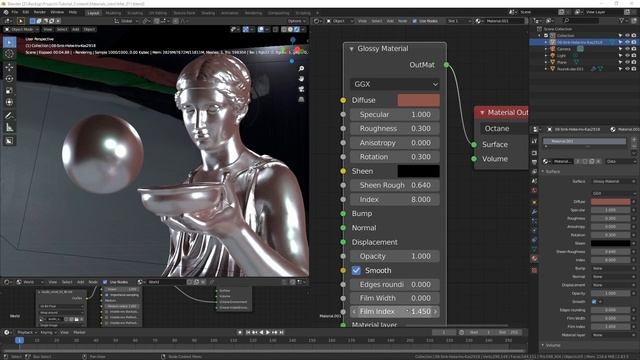Toggle Use Nodes checkbox in world node editor
The height and width of the screenshot is (360, 640).
(105, 282)
